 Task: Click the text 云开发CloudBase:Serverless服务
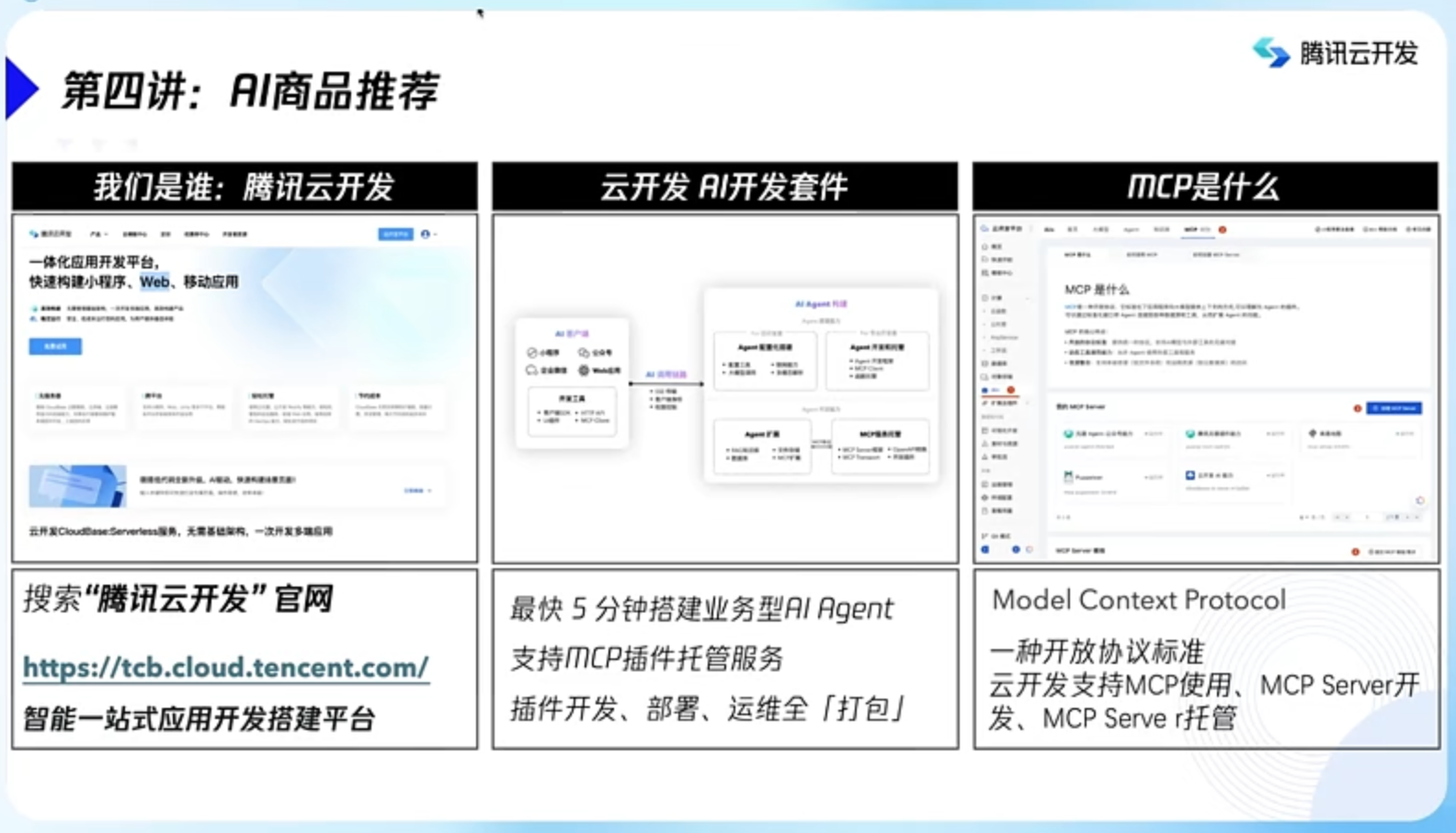(x=103, y=531)
